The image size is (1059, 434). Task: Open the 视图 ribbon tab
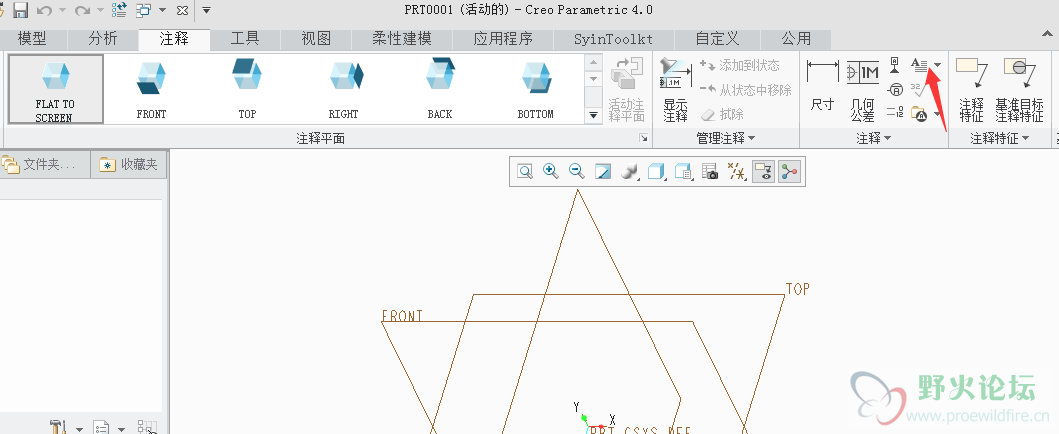coord(316,39)
